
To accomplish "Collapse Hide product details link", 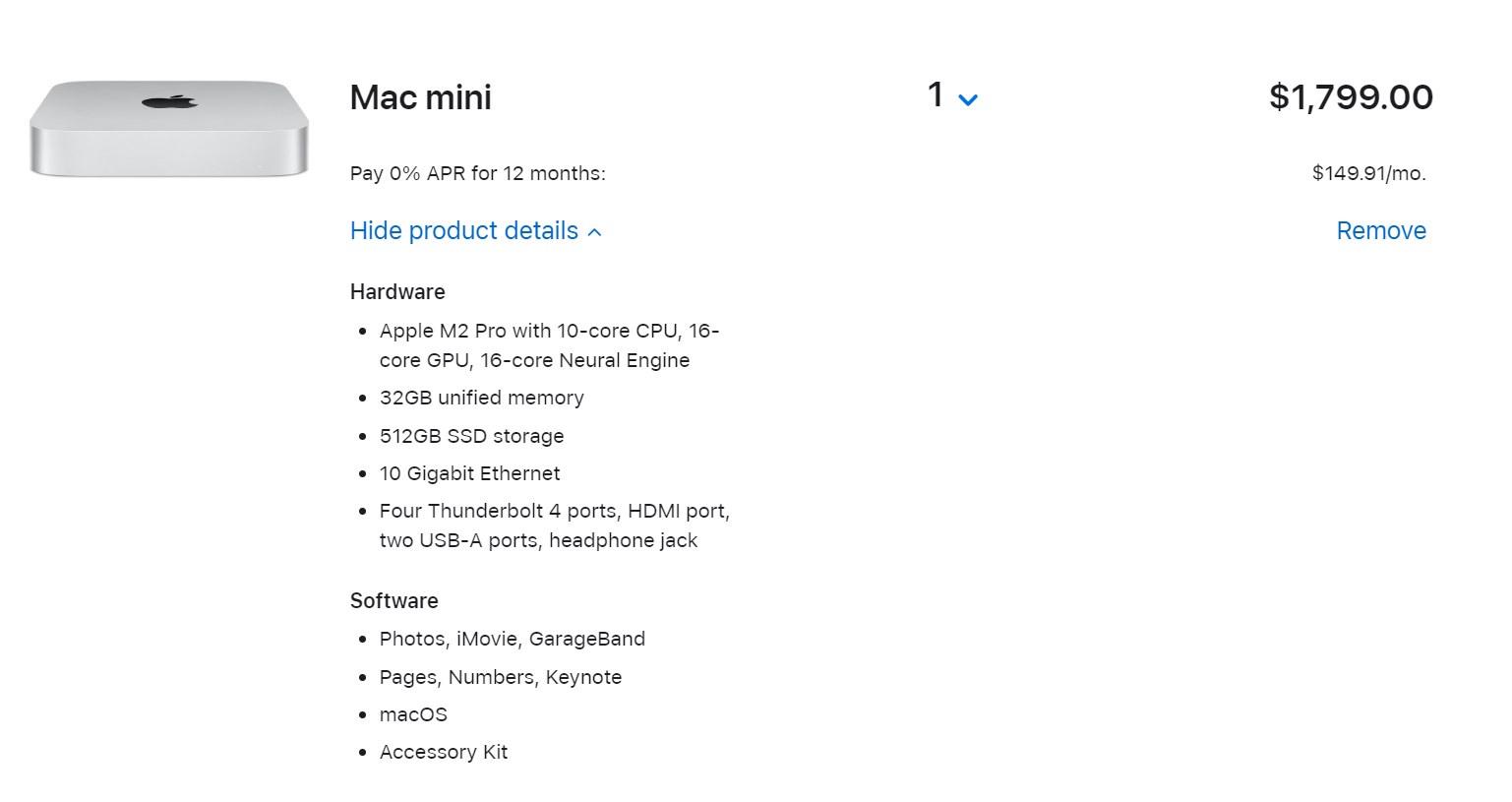I will coord(475,230).
